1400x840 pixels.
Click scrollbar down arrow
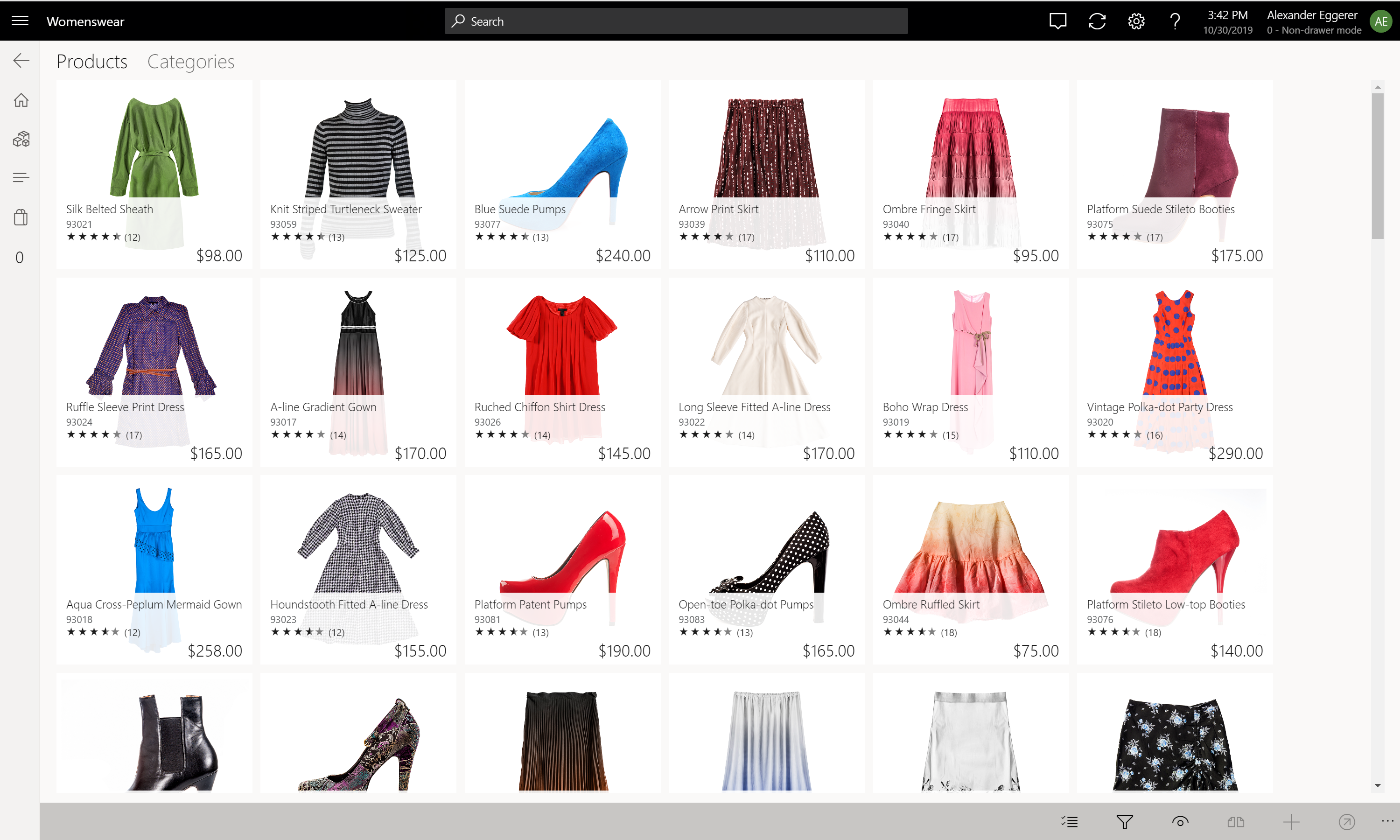click(x=1377, y=785)
